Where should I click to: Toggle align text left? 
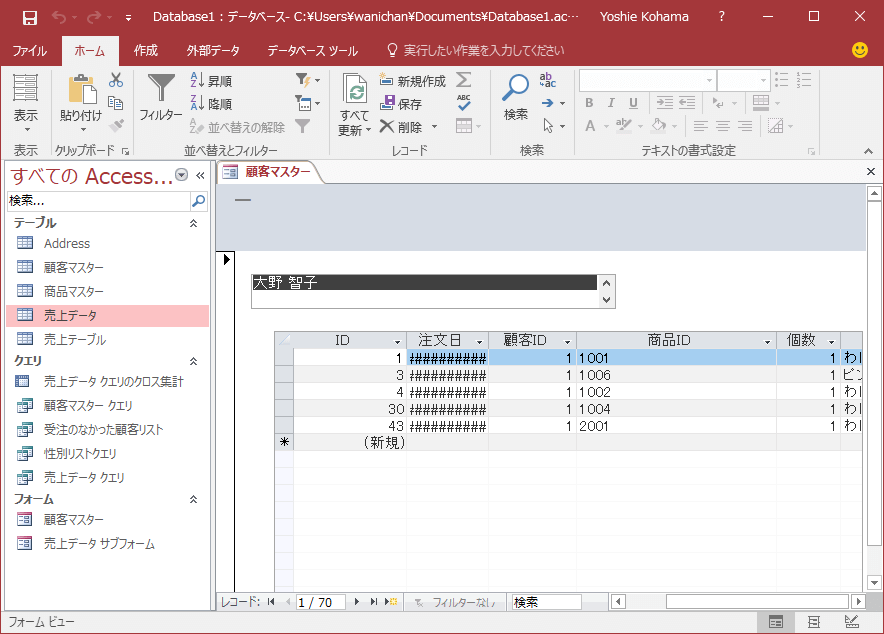click(x=701, y=126)
